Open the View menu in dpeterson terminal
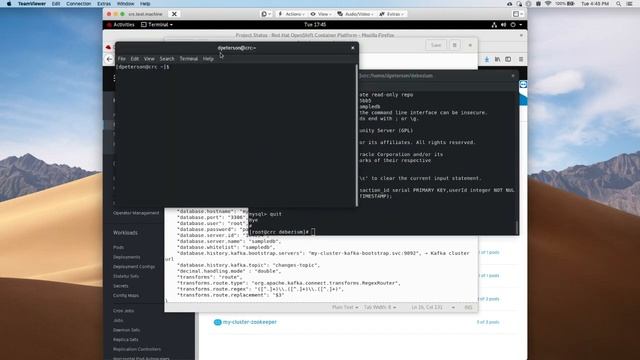 [149, 59]
